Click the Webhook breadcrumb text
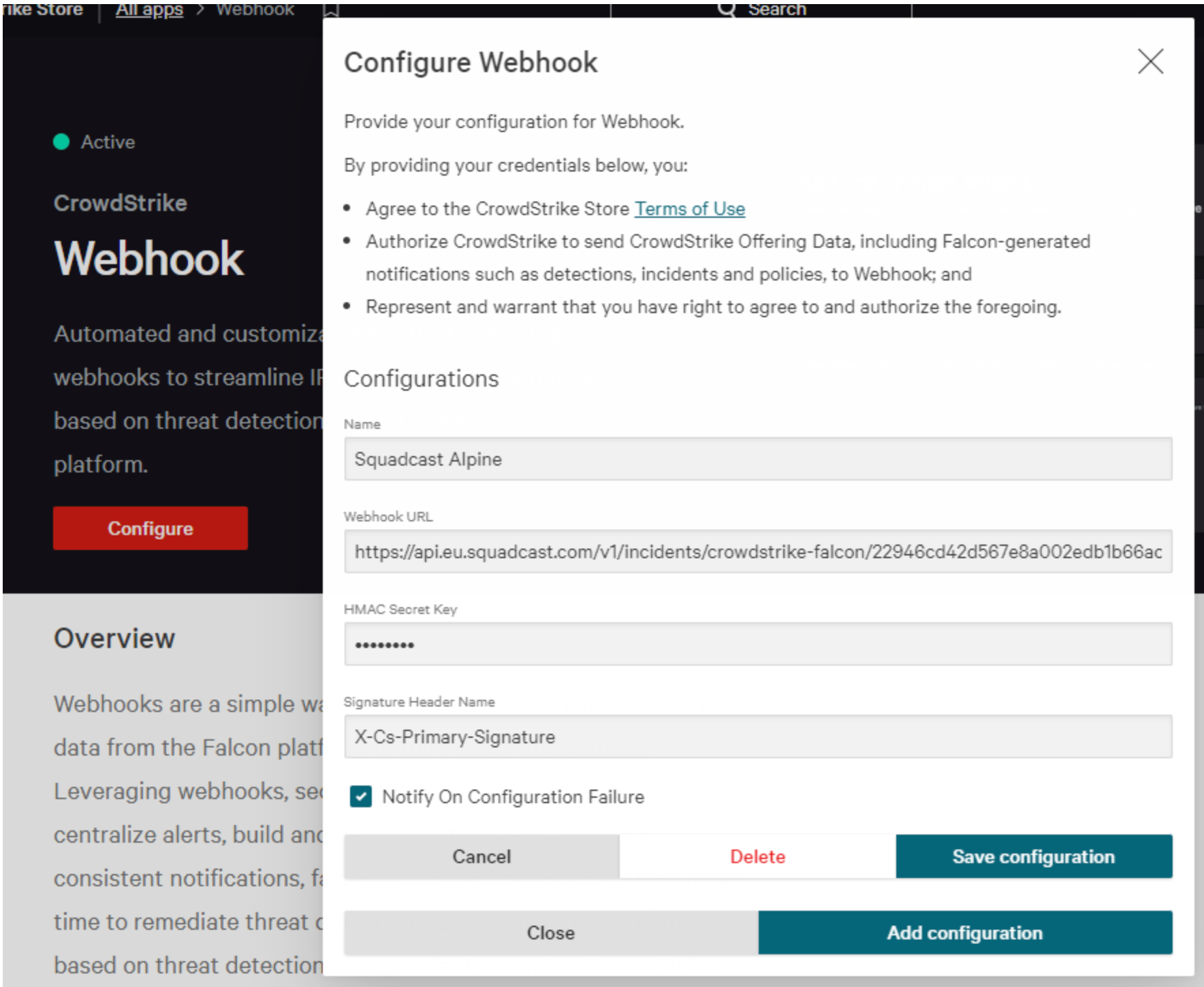 pos(255,10)
